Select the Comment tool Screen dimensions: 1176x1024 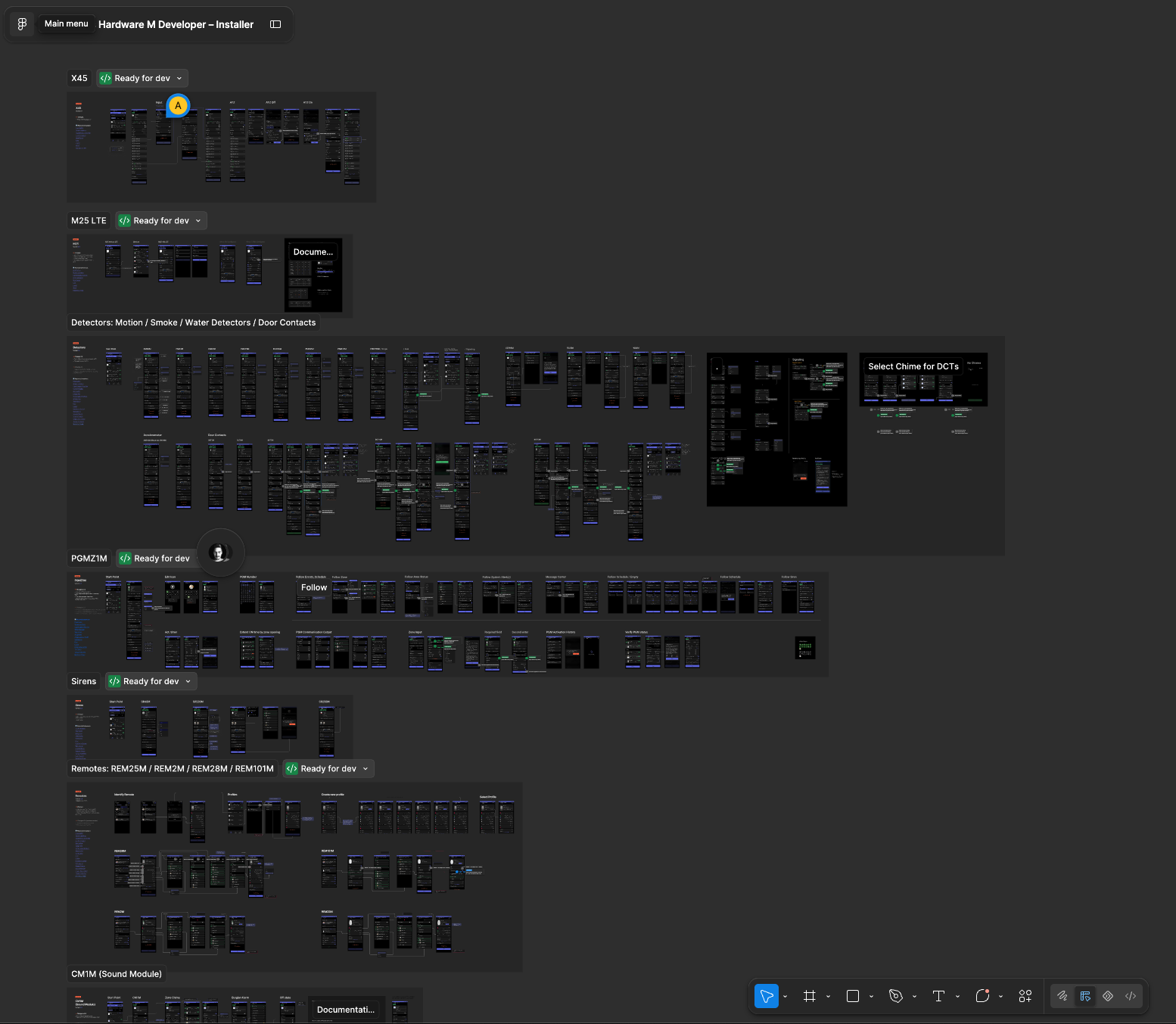tap(982, 996)
